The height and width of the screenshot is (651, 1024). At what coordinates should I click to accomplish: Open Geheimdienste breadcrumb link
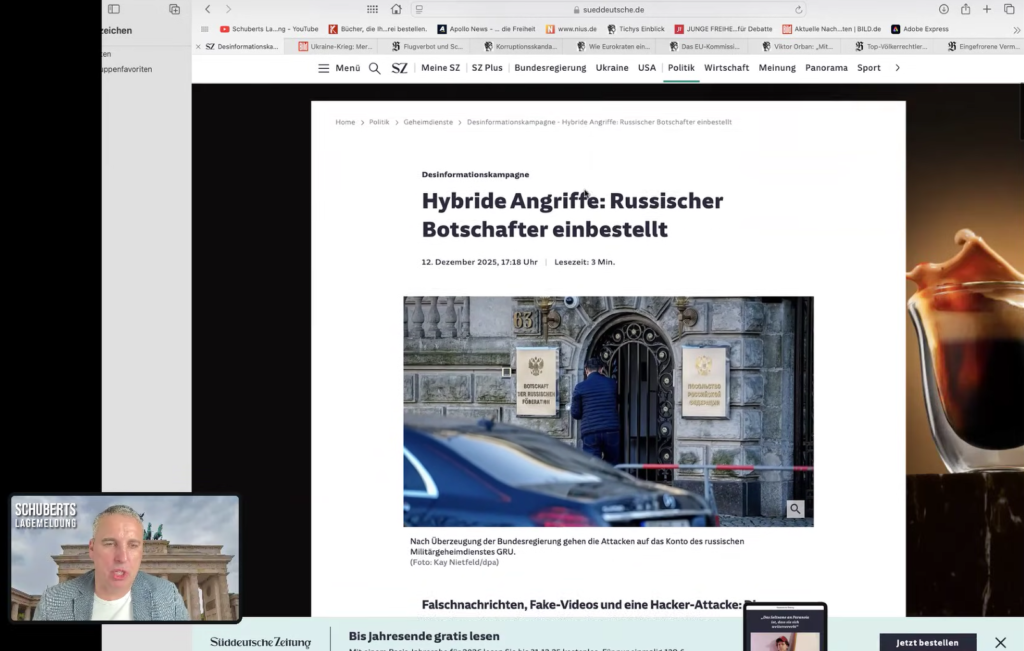tap(428, 122)
